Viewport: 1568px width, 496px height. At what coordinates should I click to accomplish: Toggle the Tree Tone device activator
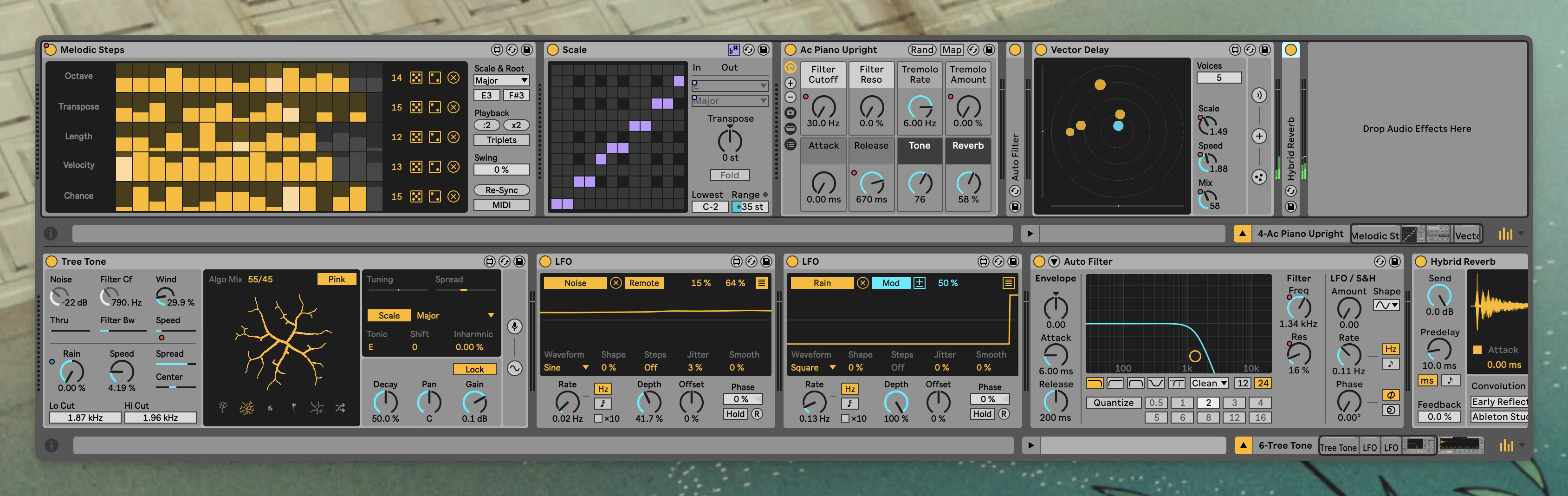[x=51, y=261]
